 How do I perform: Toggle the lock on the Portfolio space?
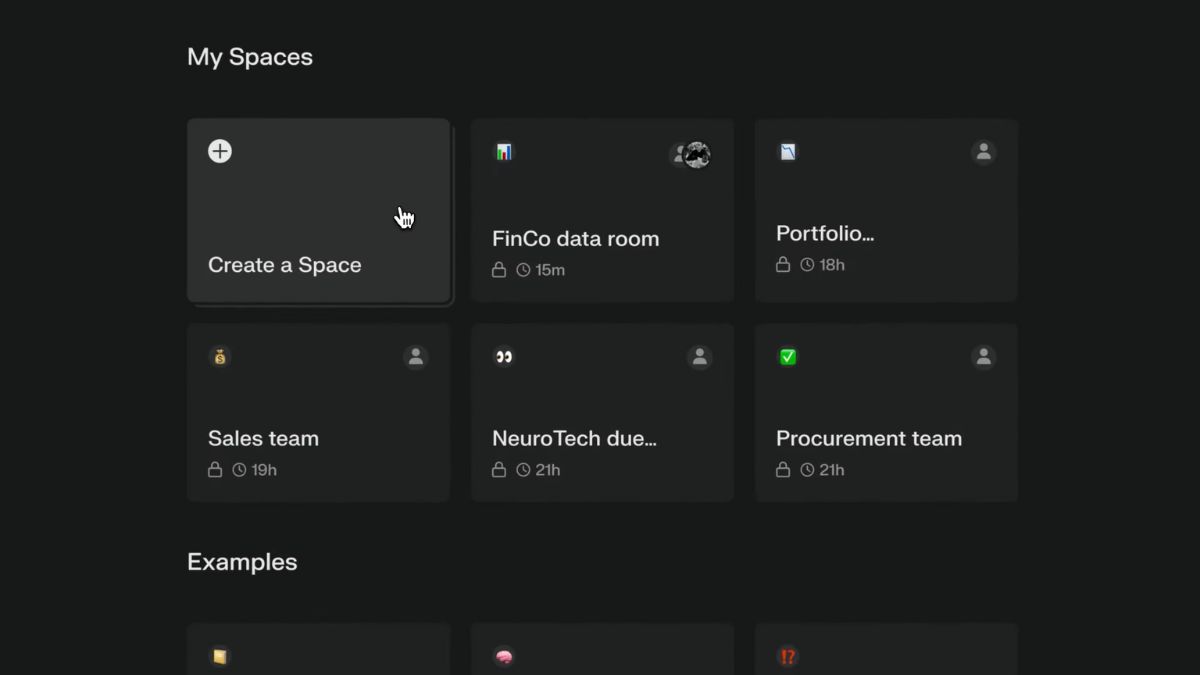click(x=783, y=264)
